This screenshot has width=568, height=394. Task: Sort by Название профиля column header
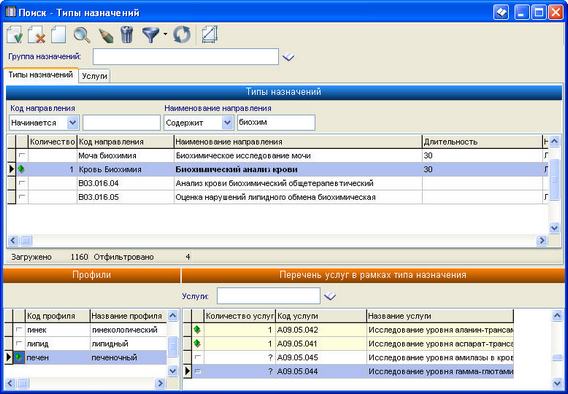(x=128, y=316)
